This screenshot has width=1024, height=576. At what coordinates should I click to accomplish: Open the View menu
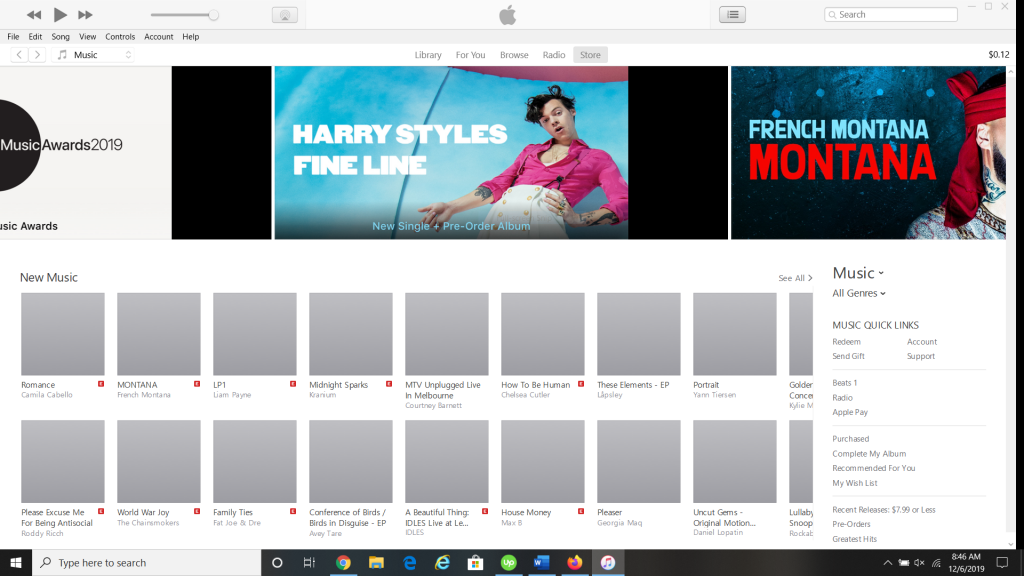click(88, 37)
